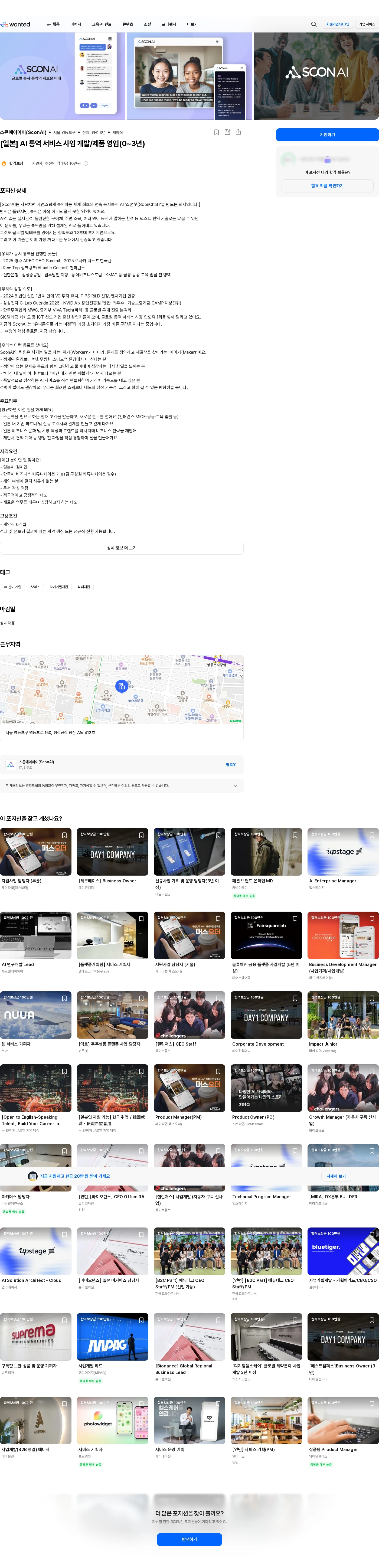Toggle bookmark on Corporate Development card

pos(295,998)
